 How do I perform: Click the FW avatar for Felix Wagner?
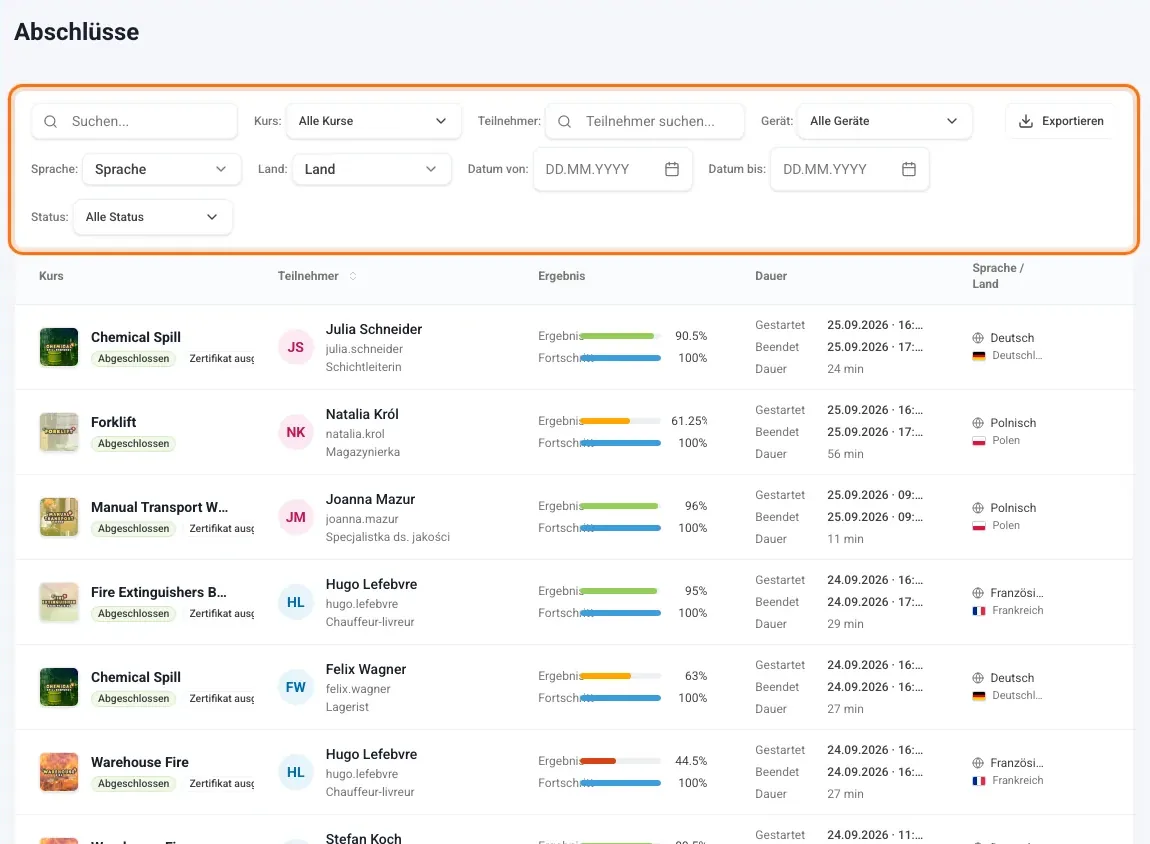pyautogui.click(x=296, y=688)
